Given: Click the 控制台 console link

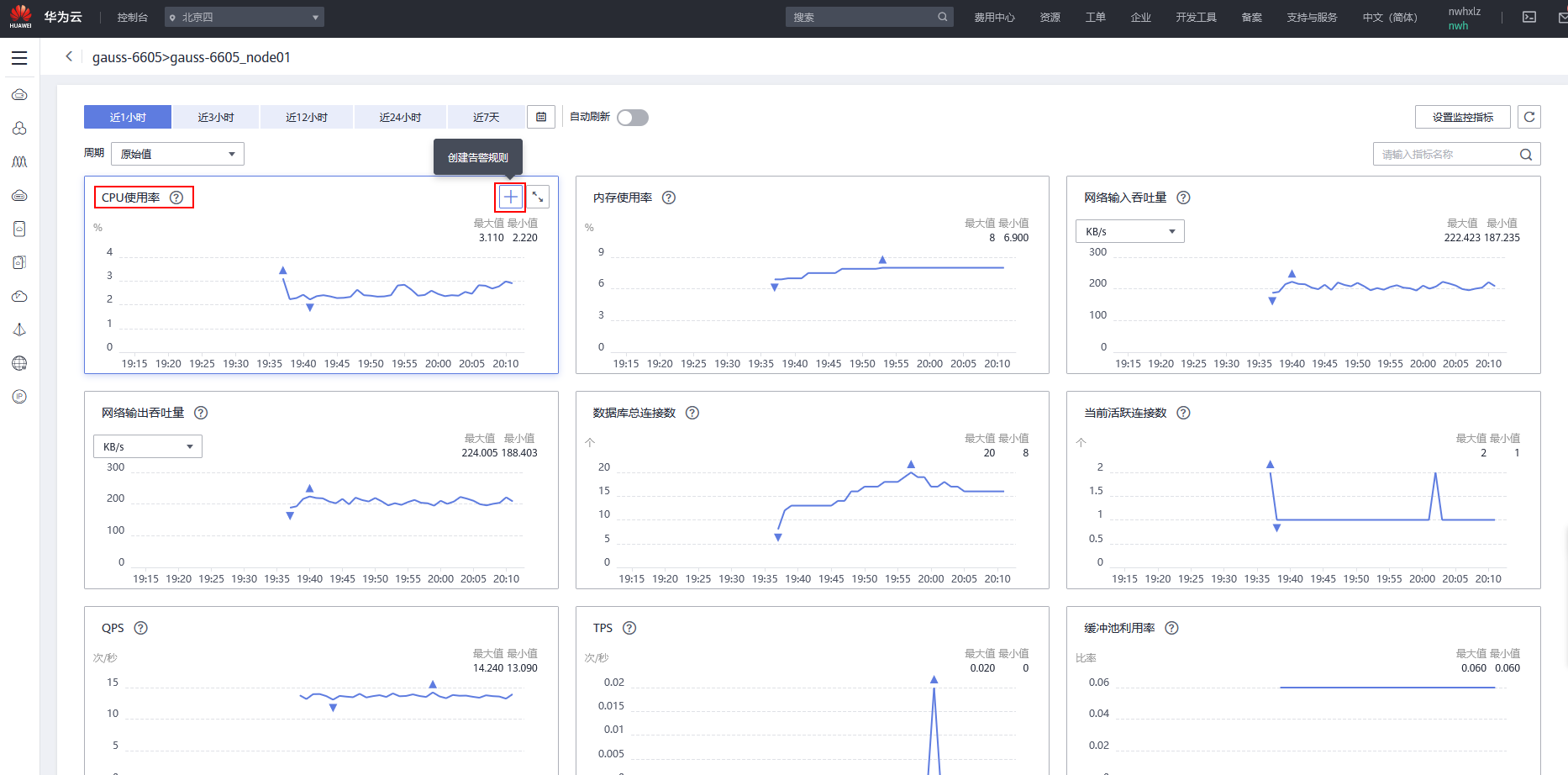Looking at the screenshot, I should [x=132, y=17].
